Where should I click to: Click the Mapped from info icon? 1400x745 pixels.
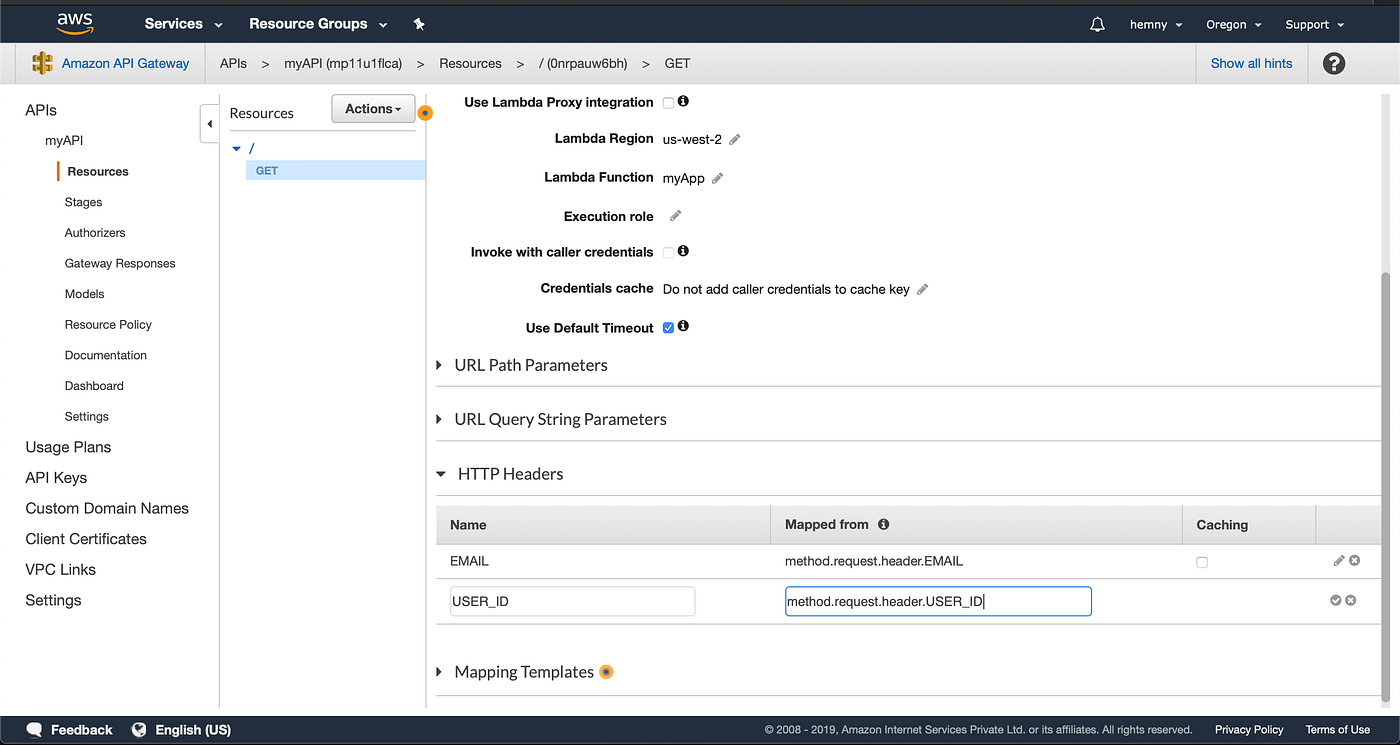tap(883, 523)
